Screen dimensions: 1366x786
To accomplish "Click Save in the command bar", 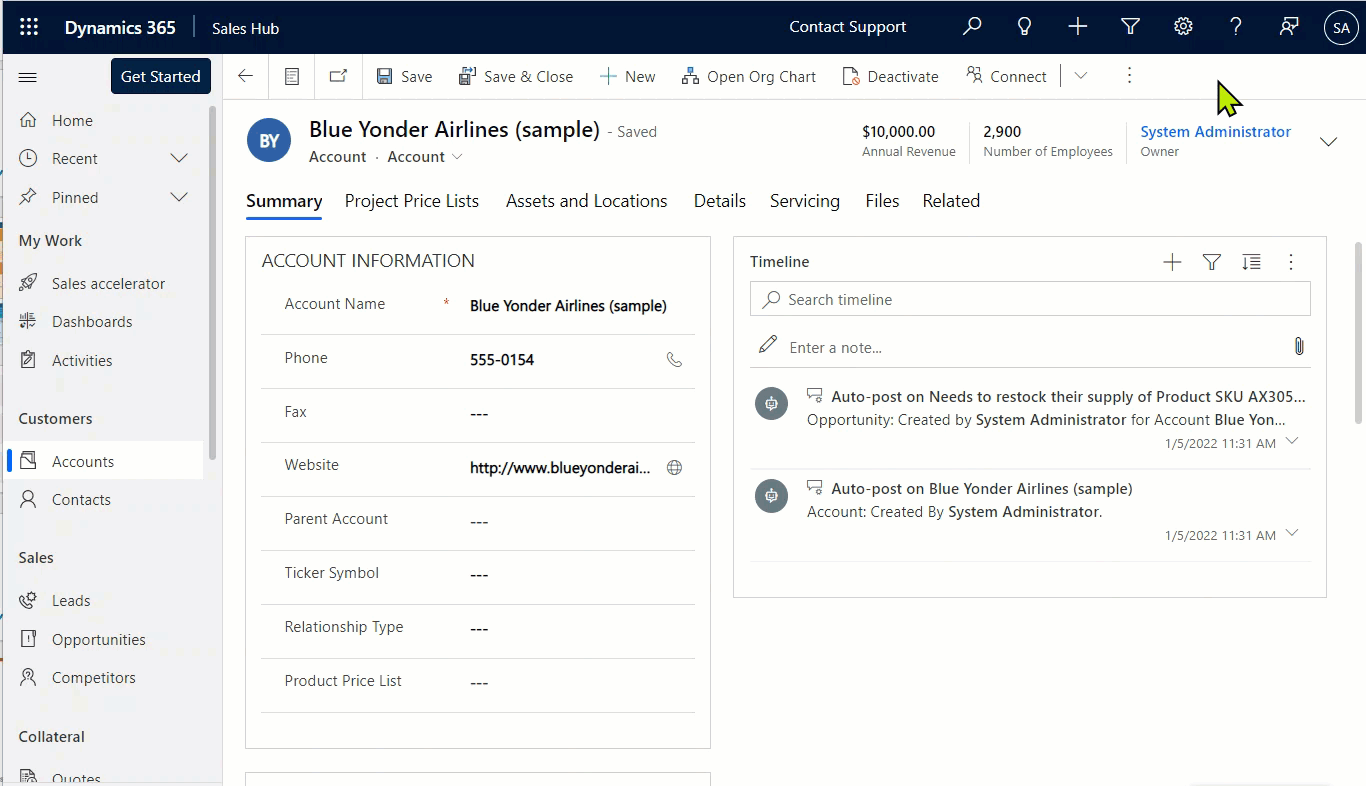I will click(404, 76).
